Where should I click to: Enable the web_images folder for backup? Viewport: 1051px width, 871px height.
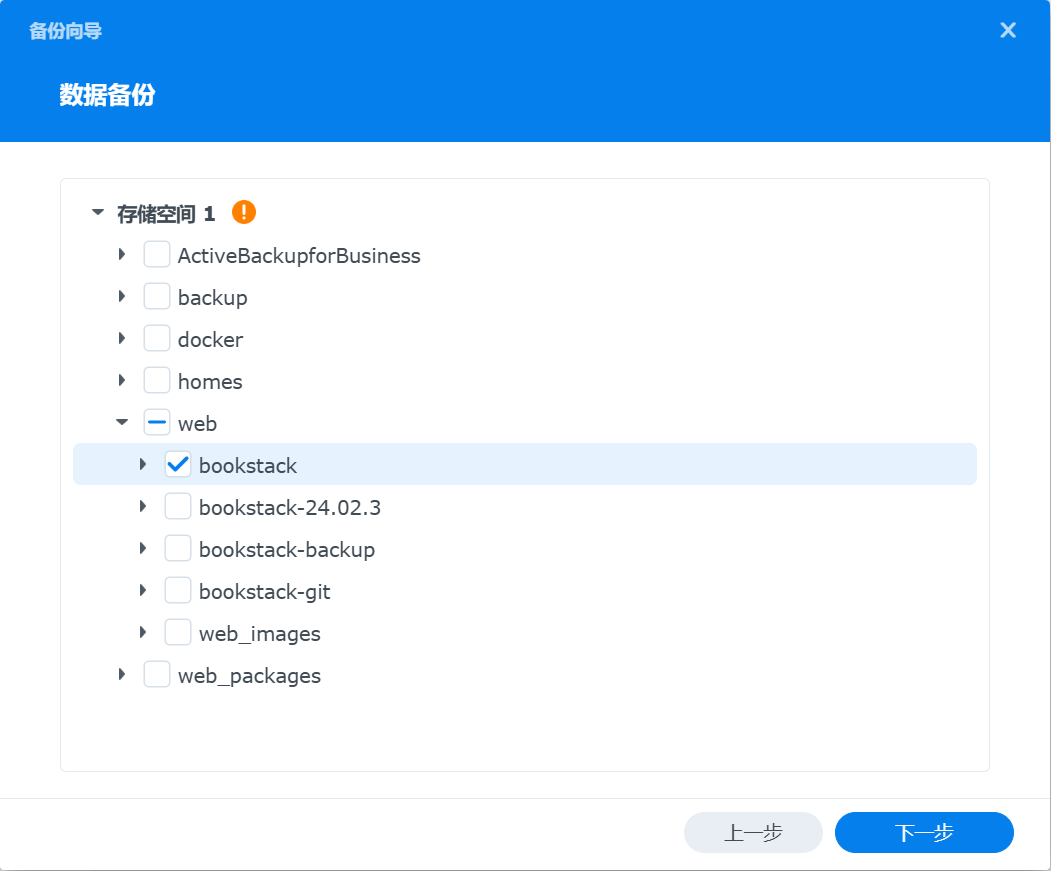point(178,632)
